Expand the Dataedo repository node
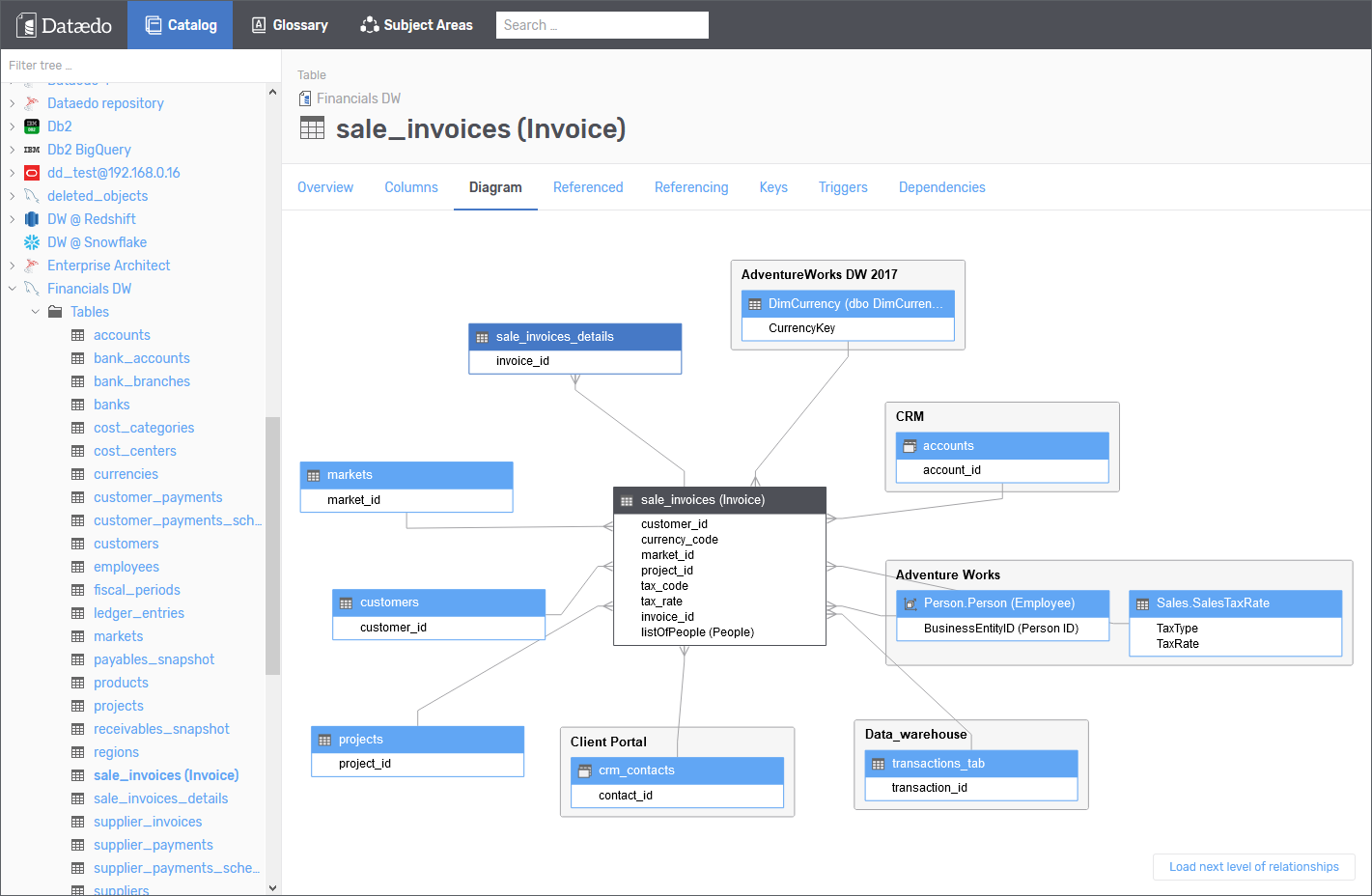This screenshot has width=1372, height=896. [x=13, y=103]
